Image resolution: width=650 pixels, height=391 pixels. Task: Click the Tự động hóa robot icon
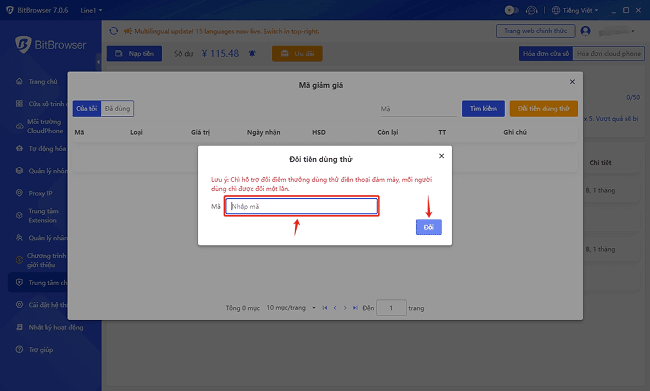click(x=19, y=148)
